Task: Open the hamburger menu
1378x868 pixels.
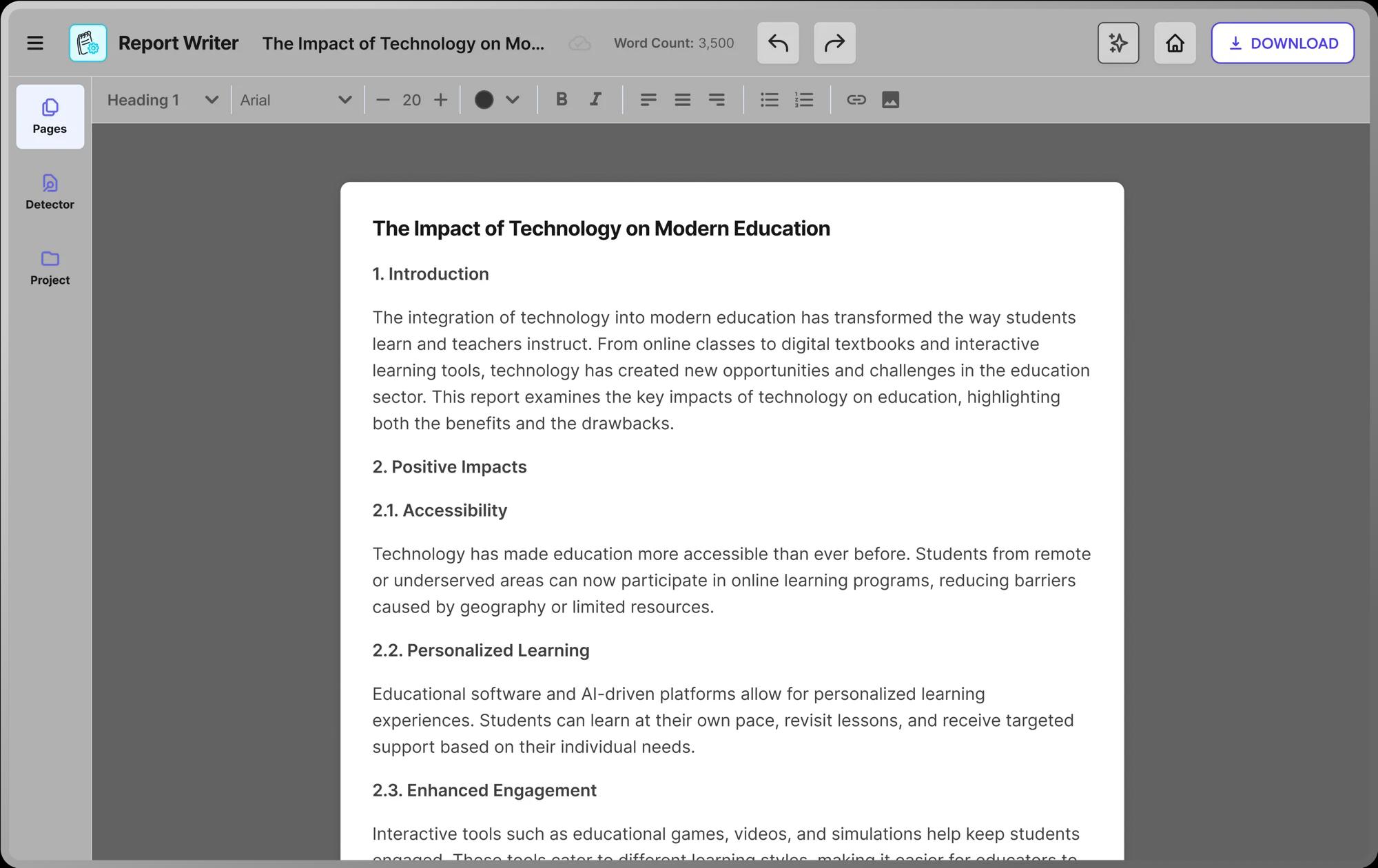Action: point(35,43)
